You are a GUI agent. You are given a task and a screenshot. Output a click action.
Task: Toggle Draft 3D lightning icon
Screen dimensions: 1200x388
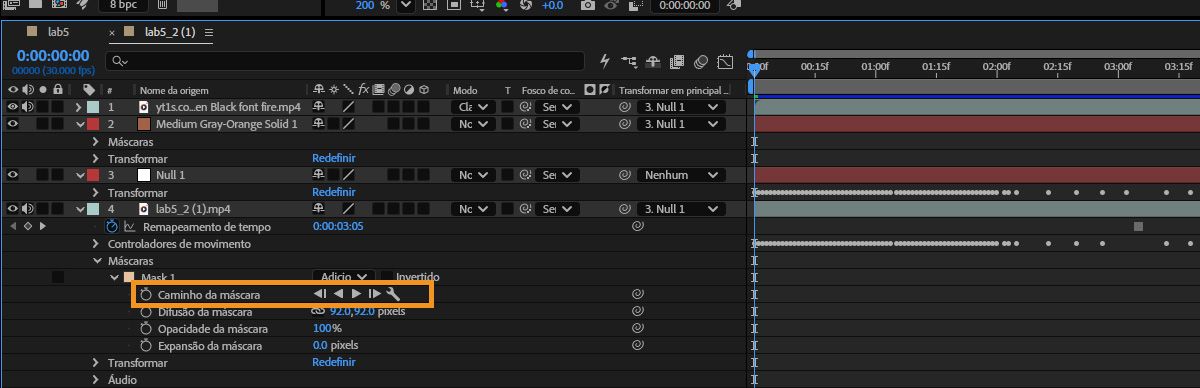coord(605,61)
